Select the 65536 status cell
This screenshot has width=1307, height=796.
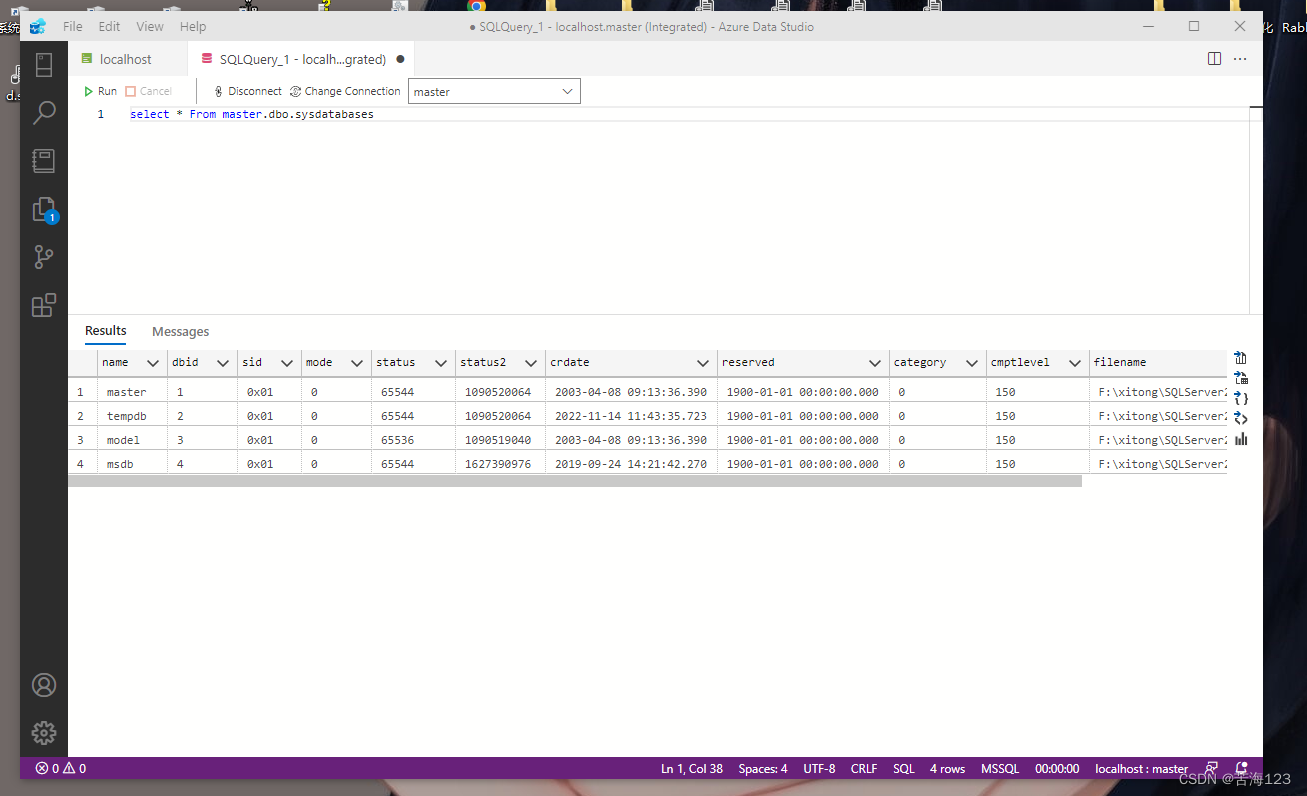[x=413, y=440]
